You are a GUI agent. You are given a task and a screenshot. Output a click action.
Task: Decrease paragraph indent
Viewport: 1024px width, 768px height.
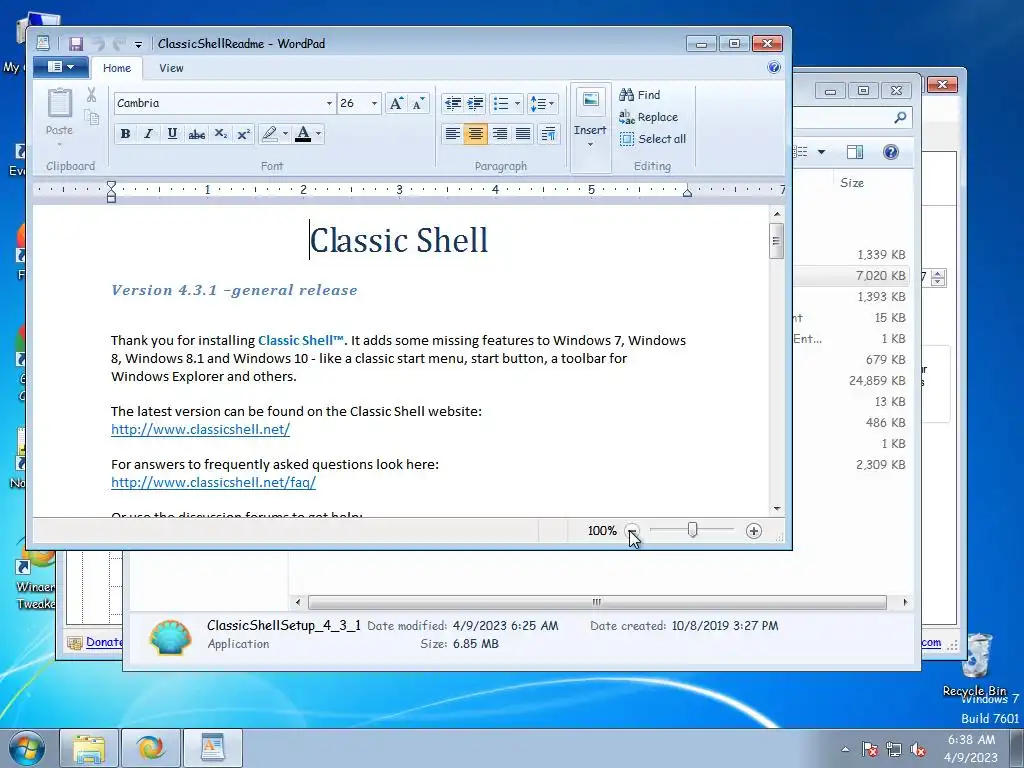point(452,103)
